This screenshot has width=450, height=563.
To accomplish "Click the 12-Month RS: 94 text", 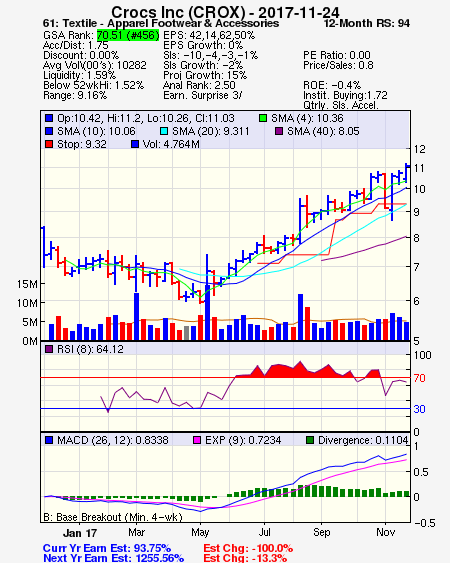I will pyautogui.click(x=366, y=23).
